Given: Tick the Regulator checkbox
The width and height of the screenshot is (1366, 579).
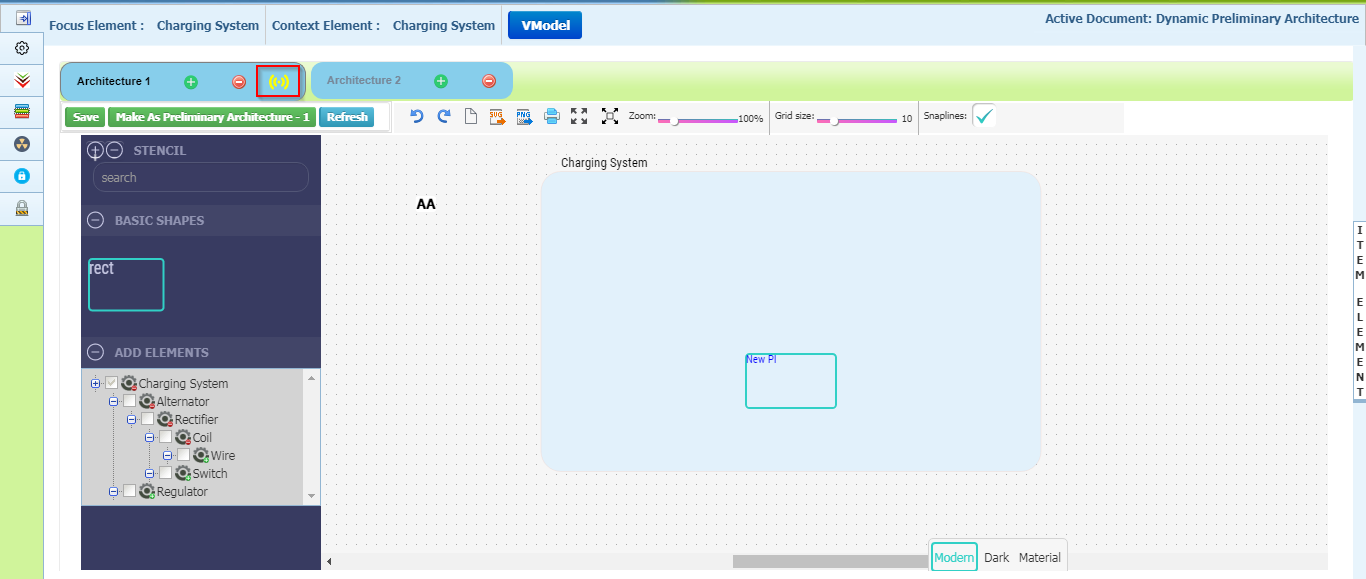Looking at the screenshot, I should [129, 492].
